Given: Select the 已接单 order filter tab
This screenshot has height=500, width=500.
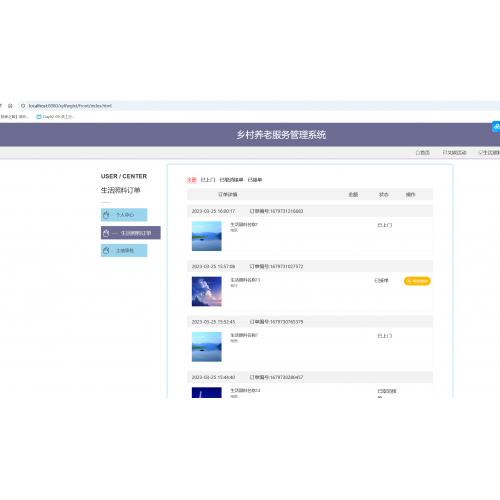Looking at the screenshot, I should (x=255, y=180).
